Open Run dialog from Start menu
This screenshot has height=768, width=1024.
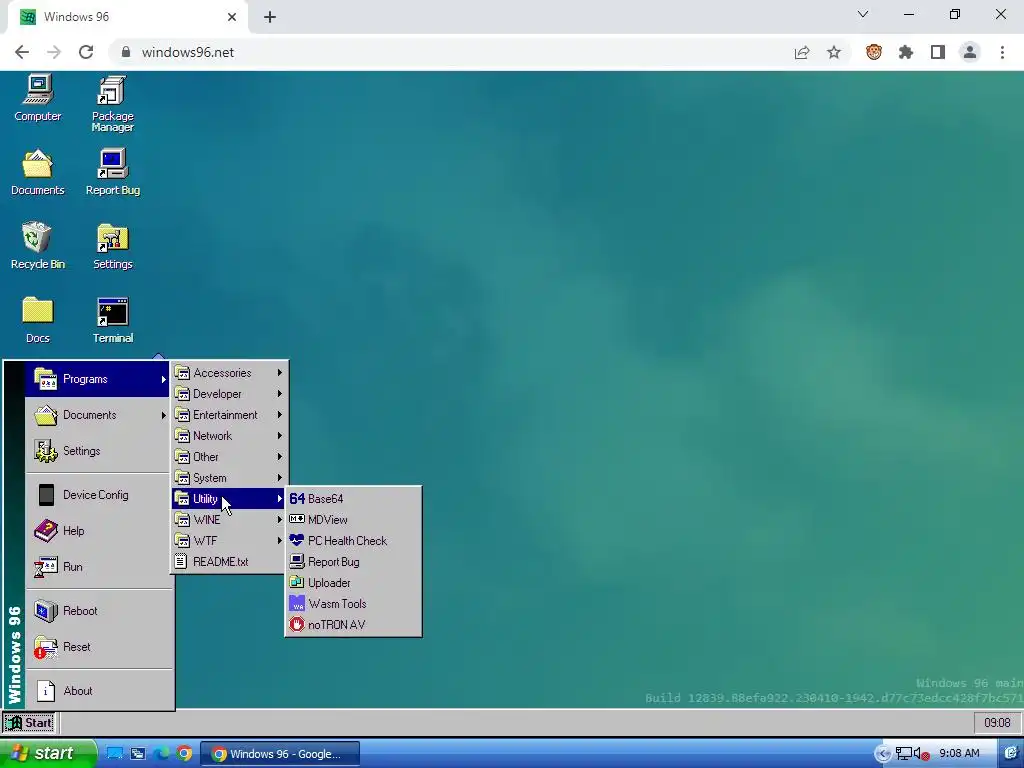99,566
